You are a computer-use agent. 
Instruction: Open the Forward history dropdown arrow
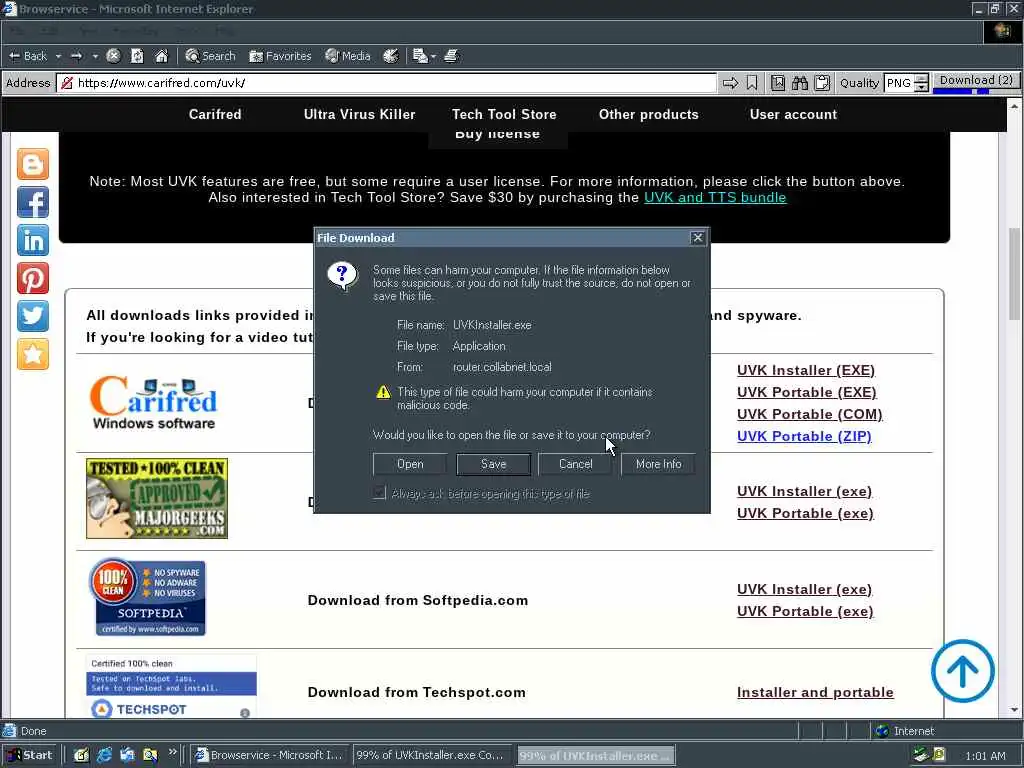pos(95,56)
